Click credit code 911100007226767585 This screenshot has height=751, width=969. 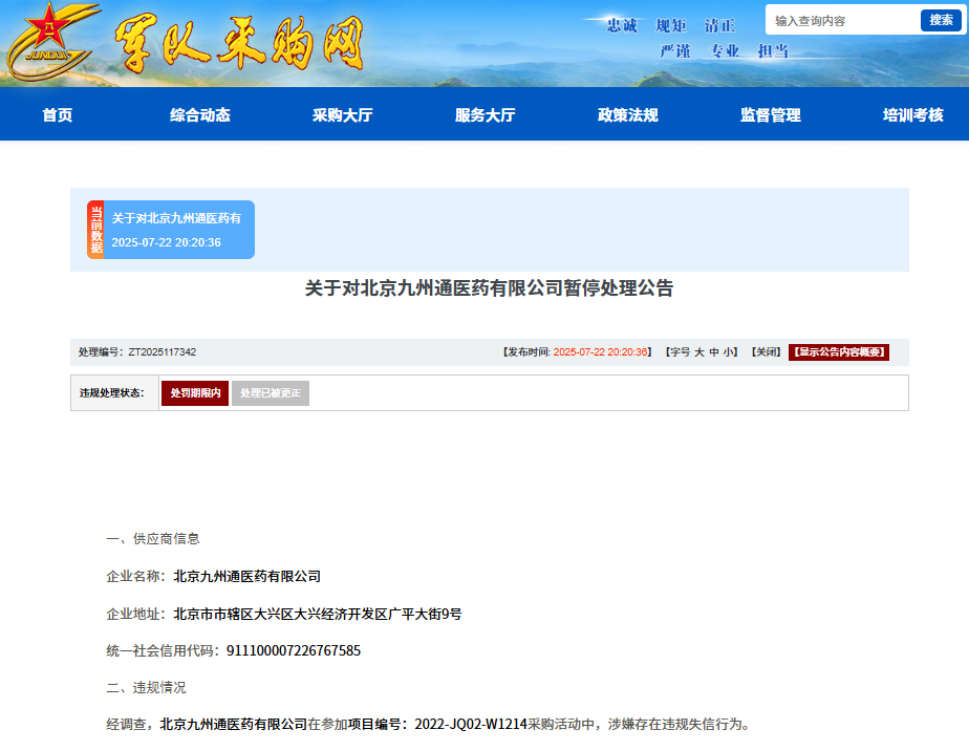tap(294, 651)
